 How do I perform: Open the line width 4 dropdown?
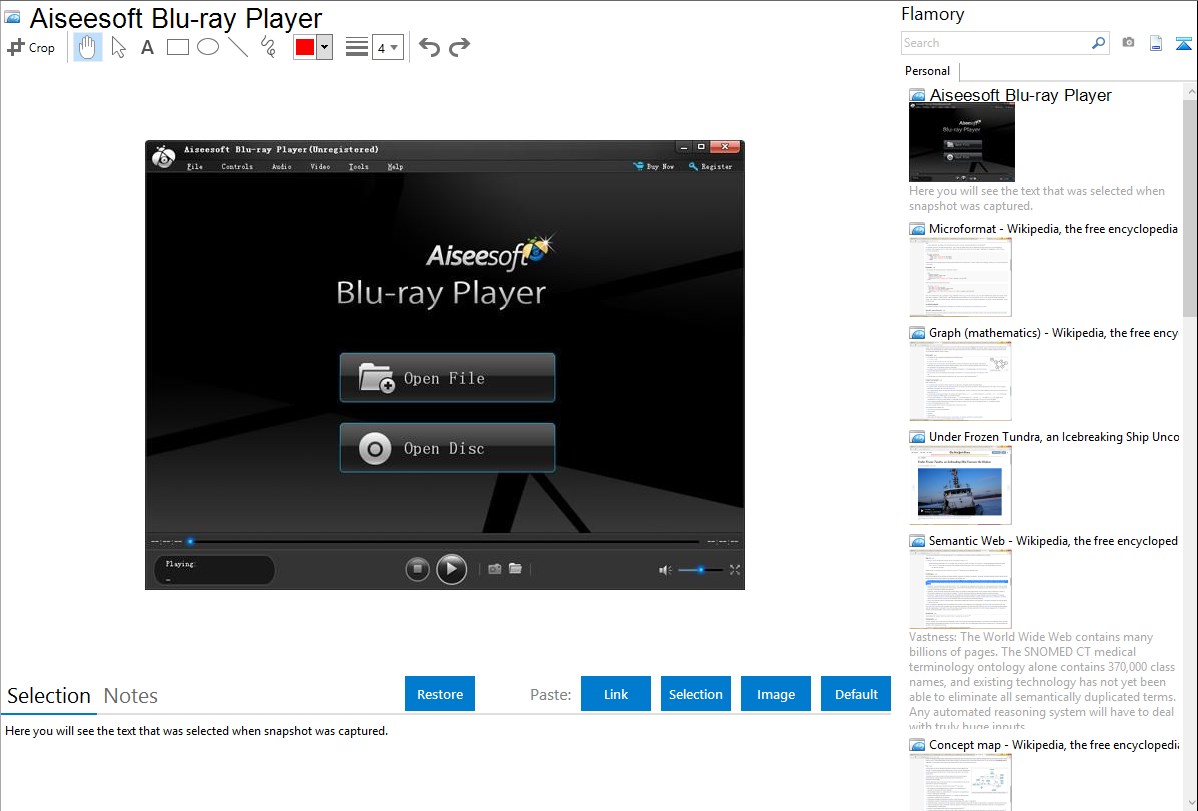[x=387, y=47]
